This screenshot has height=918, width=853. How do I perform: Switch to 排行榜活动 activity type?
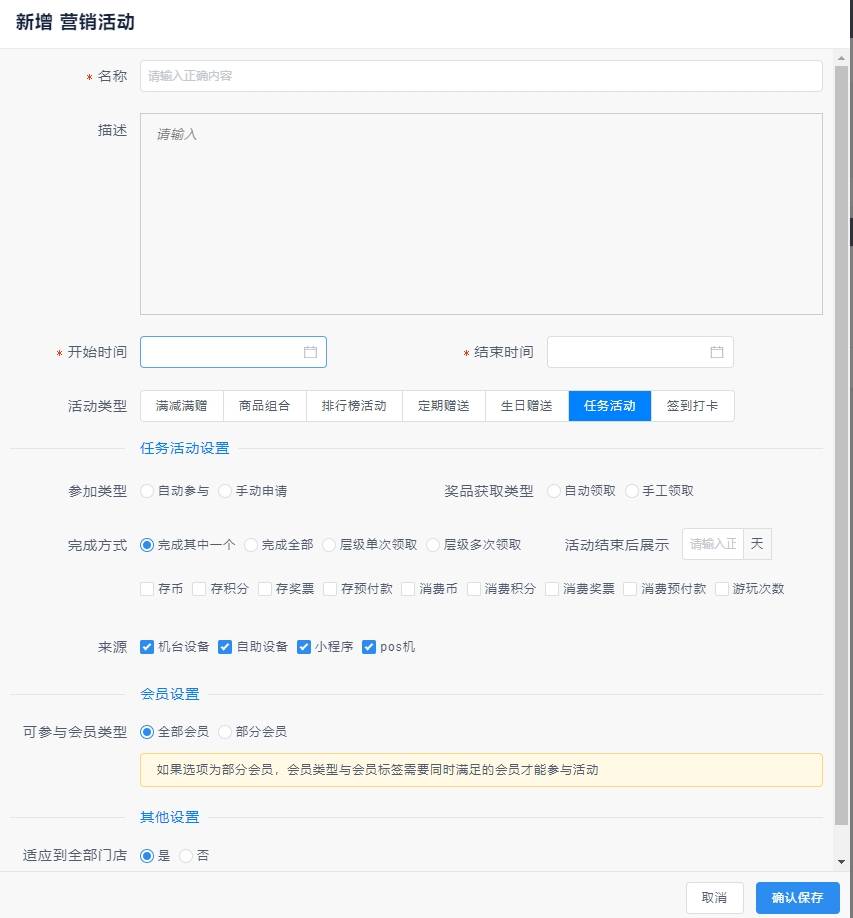click(x=354, y=406)
